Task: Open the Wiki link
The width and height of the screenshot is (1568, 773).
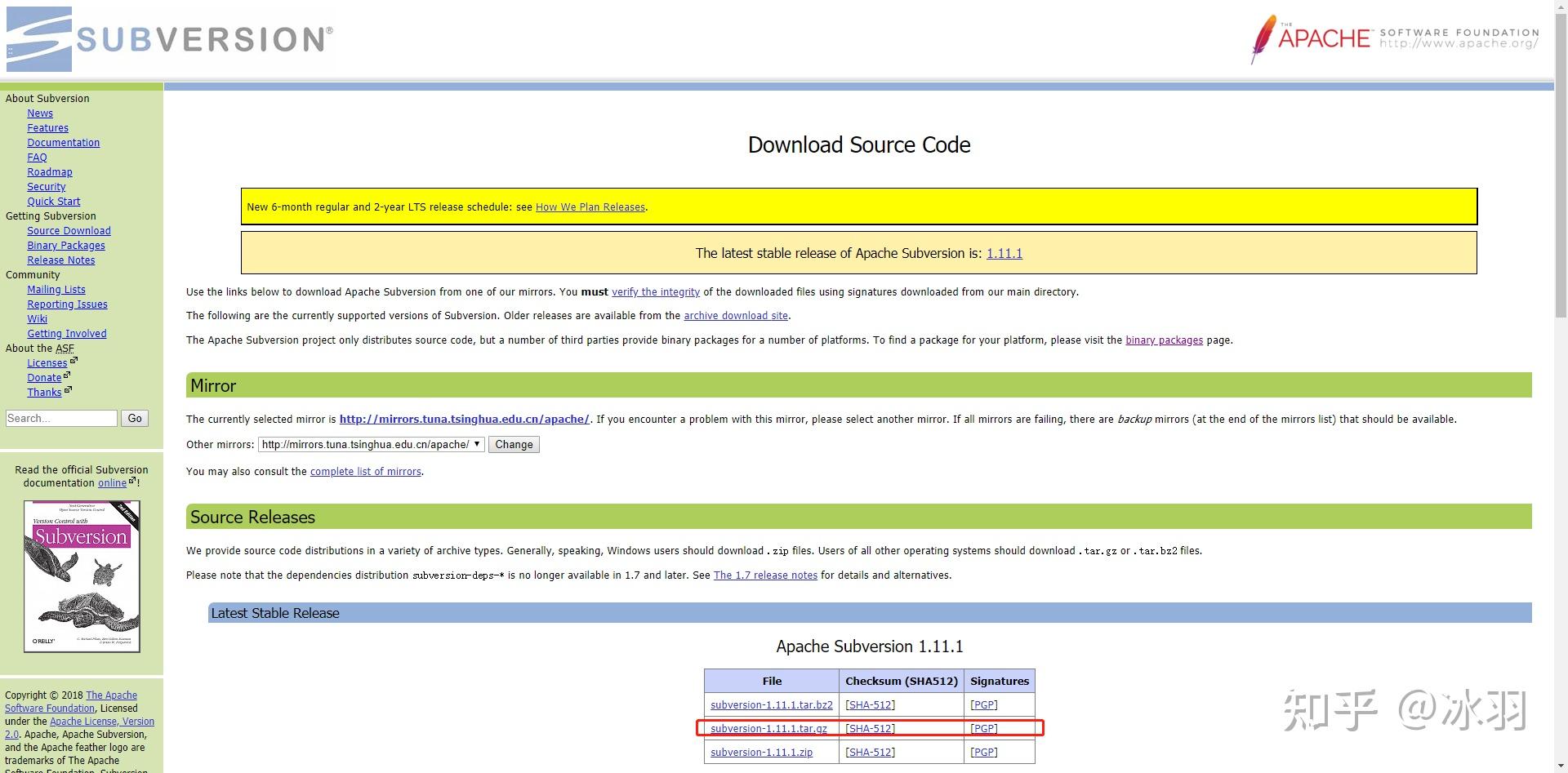Action: pyautogui.click(x=37, y=319)
